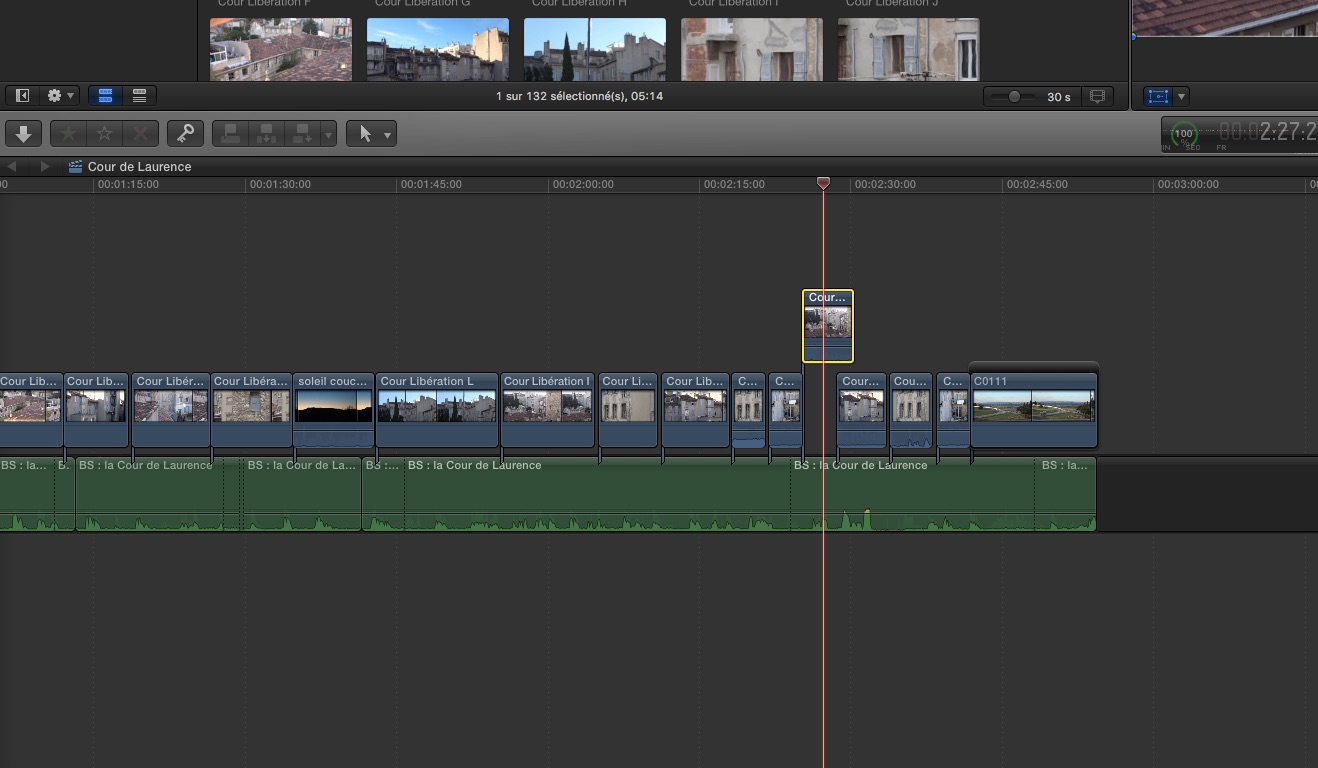The height and width of the screenshot is (768, 1318).
Task: Click the Connect clip to storyline button
Action: (x=230, y=133)
